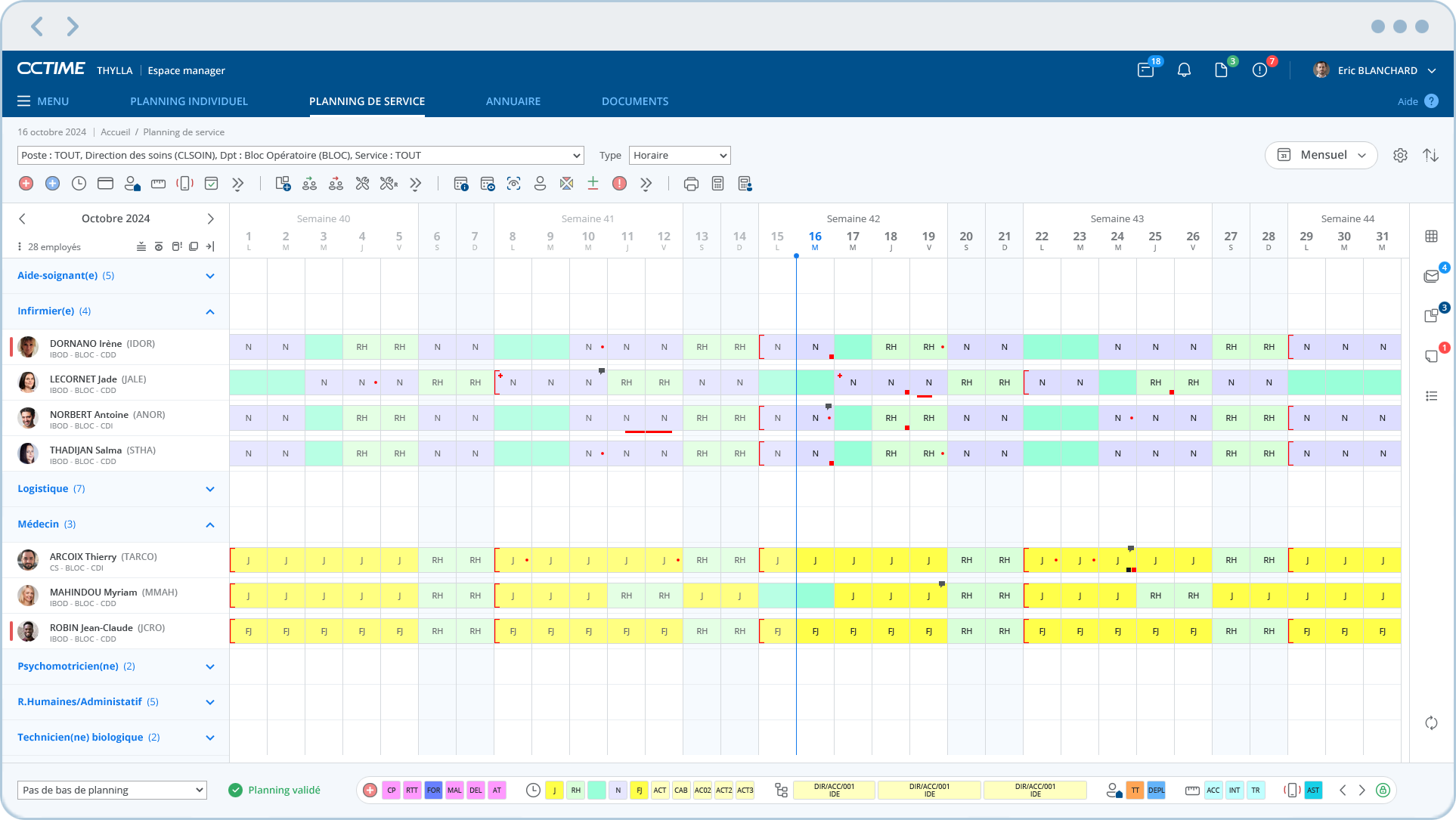Select the yellow J swatch in the legend
Screen dimensions: 1456x820
click(554, 790)
